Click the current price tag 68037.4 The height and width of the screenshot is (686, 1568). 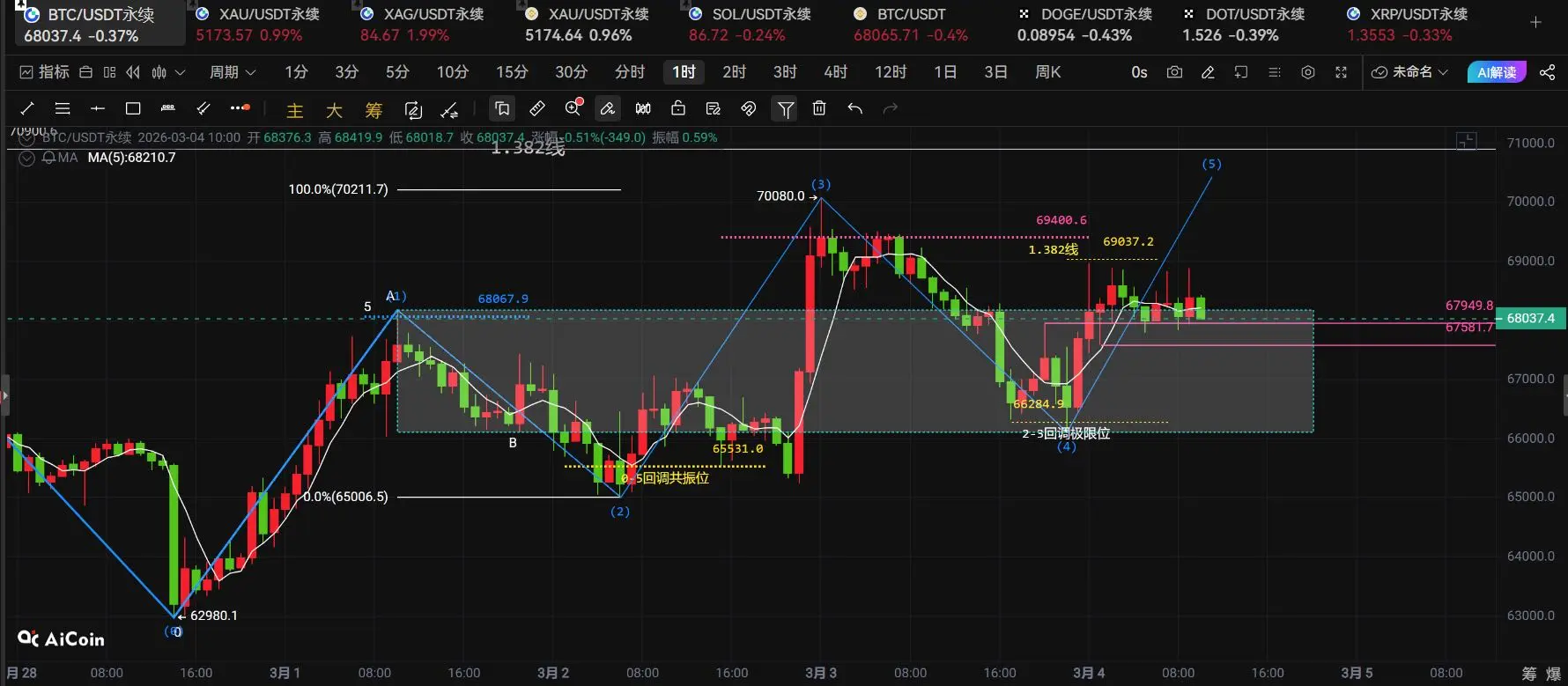1530,318
